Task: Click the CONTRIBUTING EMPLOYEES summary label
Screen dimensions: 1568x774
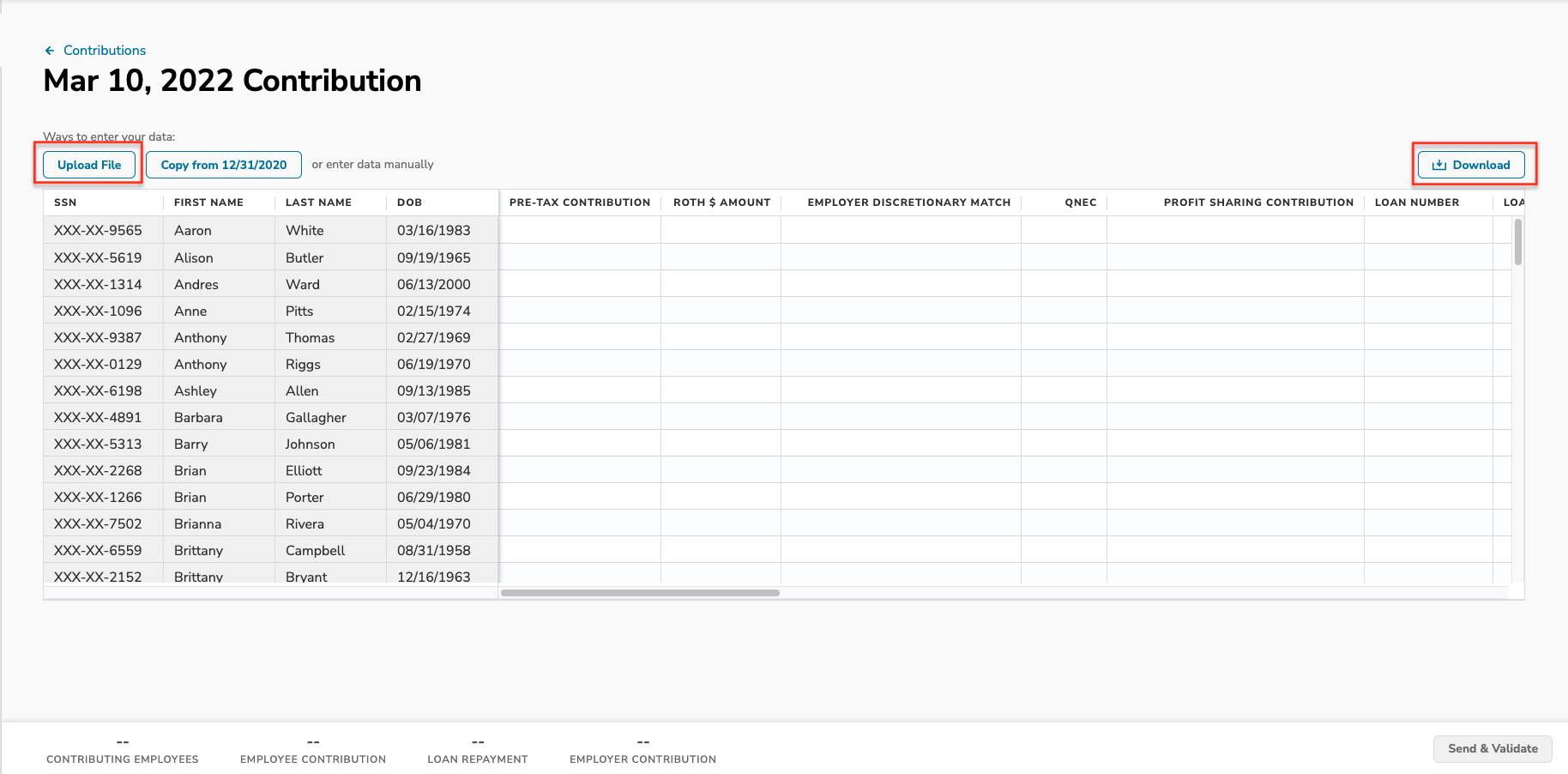Action: click(x=123, y=759)
